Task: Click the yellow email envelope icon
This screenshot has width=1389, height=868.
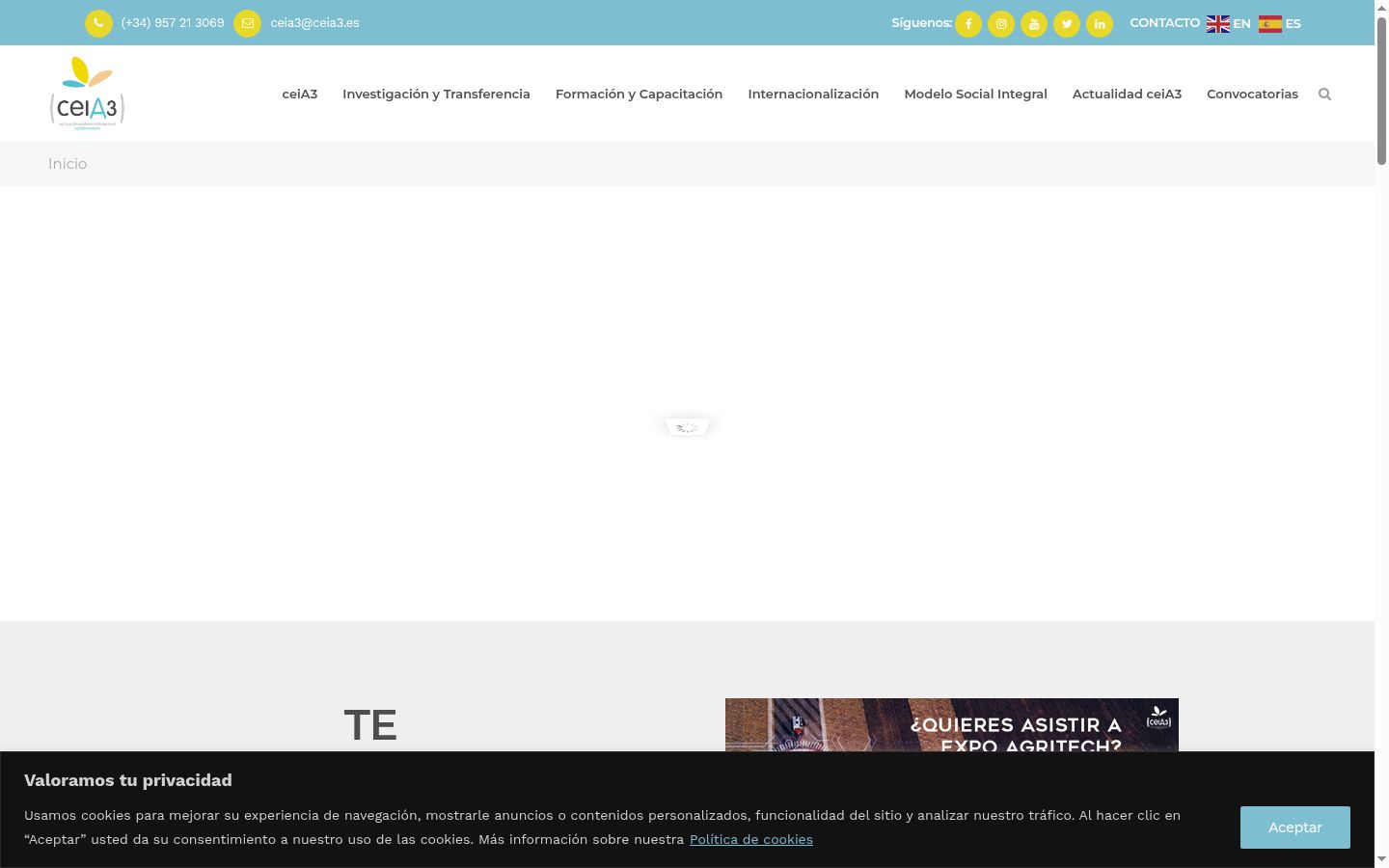Action: (x=247, y=23)
